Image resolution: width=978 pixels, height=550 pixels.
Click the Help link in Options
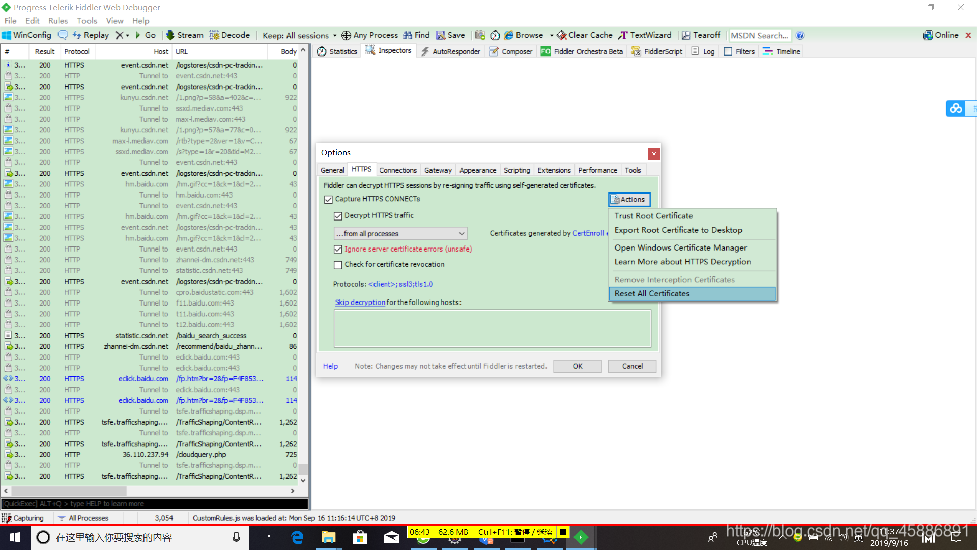(331, 367)
